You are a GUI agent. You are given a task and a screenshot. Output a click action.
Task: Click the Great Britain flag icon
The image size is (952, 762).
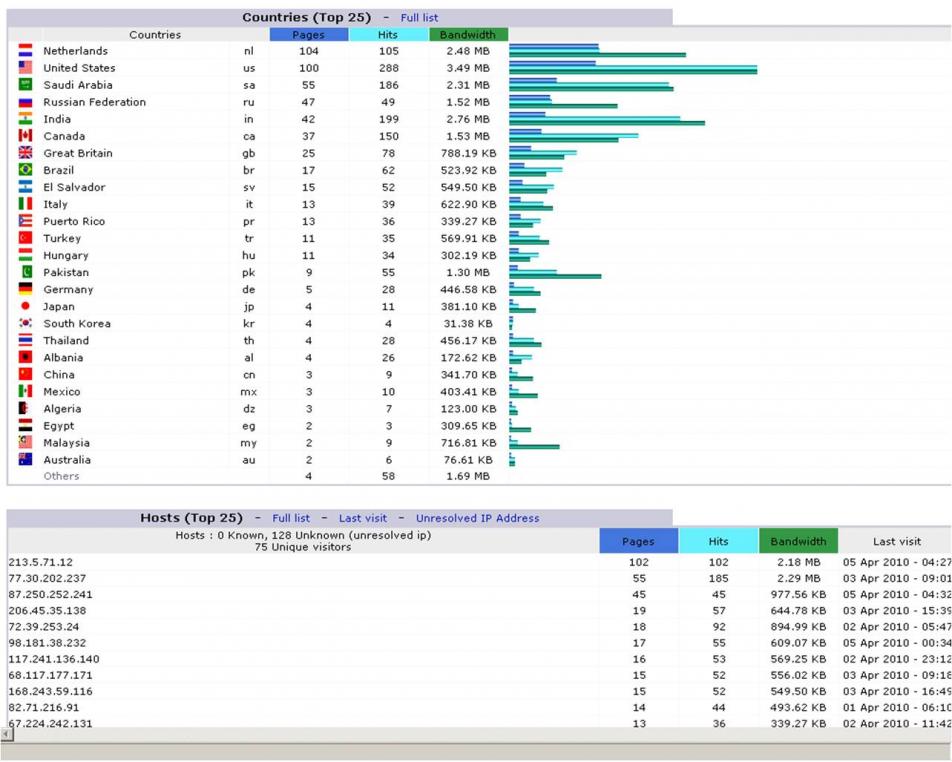click(25, 152)
